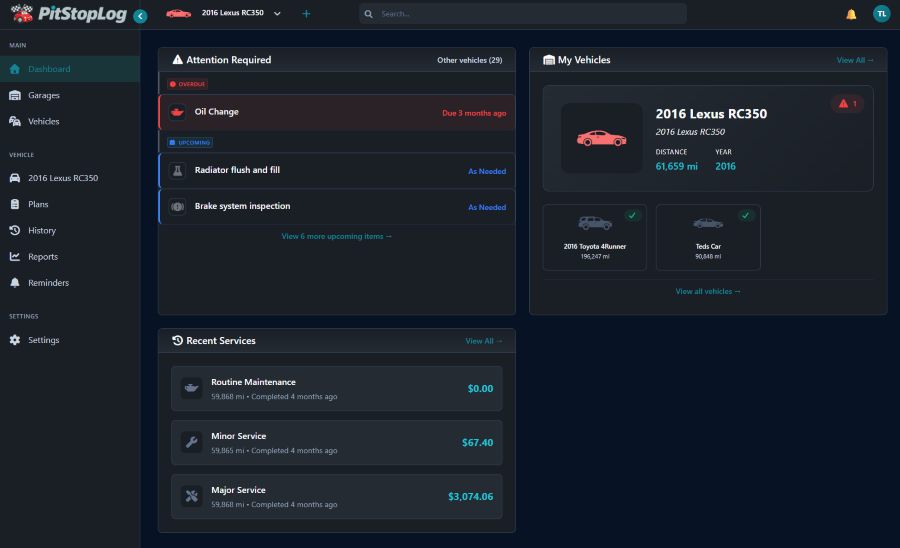Open the 2016 Toyota 4Runner card
The height and width of the screenshot is (548, 900).
(x=595, y=238)
